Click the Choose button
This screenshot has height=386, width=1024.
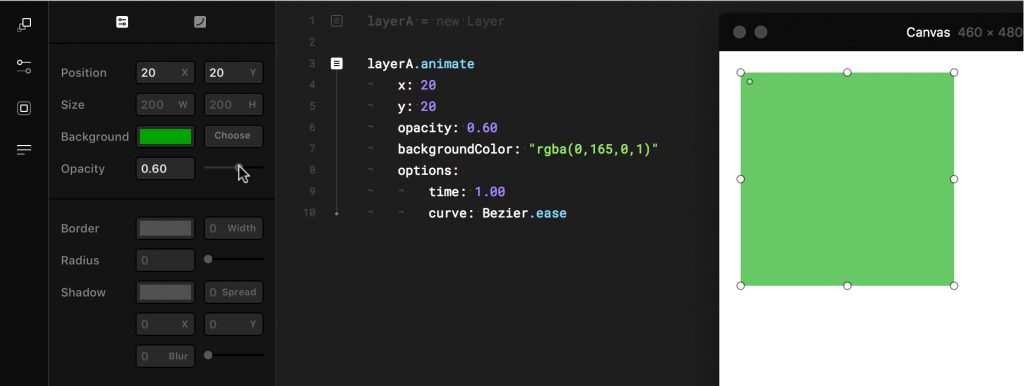tap(234, 136)
